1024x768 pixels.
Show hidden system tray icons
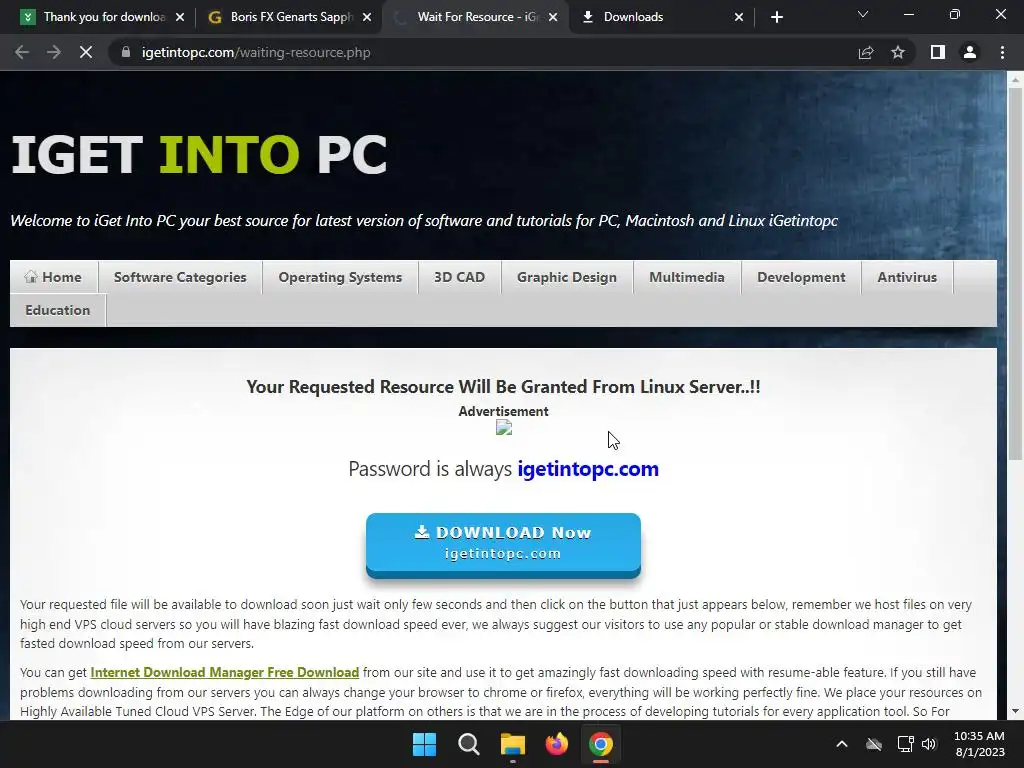point(842,744)
